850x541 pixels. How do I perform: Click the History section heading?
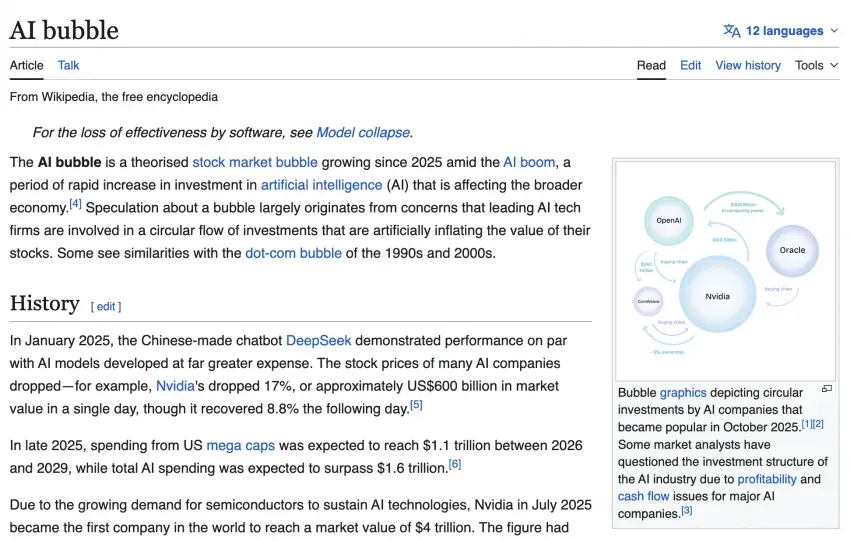coord(44,304)
